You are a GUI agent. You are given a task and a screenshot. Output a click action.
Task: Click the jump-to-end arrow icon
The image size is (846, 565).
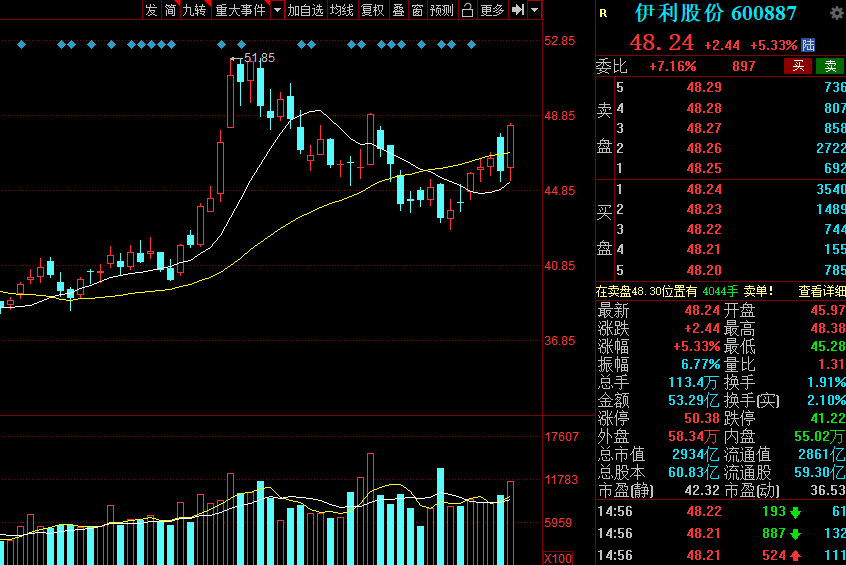(x=518, y=10)
